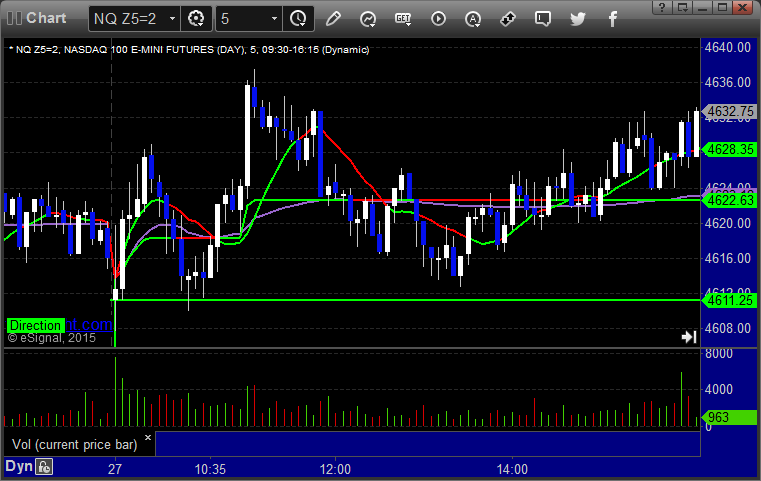Share chart via Facebook icon

point(612,19)
